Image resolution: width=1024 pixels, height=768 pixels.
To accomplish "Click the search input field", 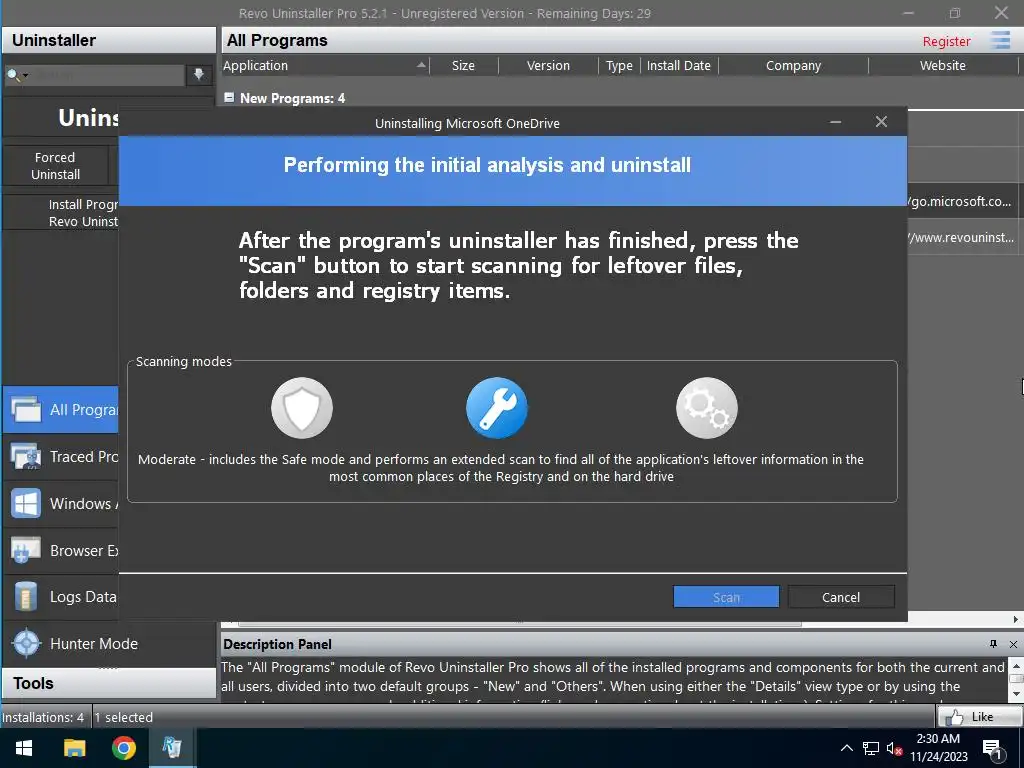I will coord(108,75).
